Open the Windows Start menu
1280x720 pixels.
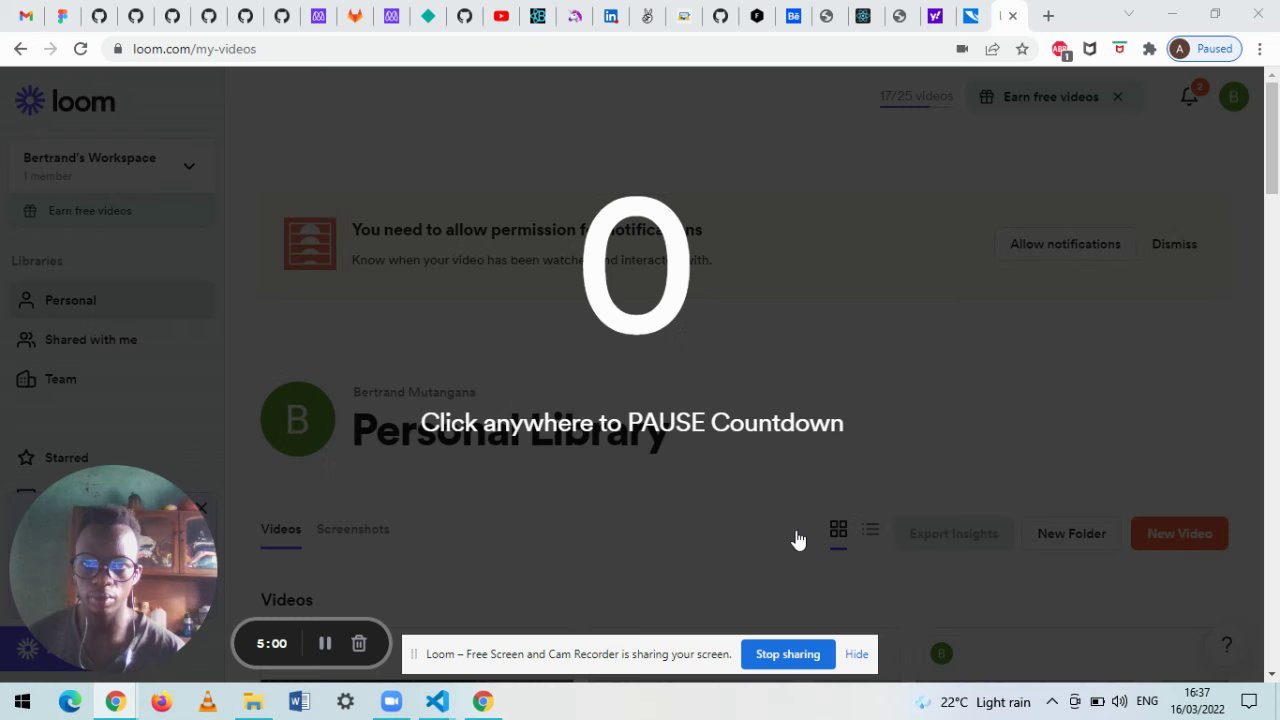[22, 702]
